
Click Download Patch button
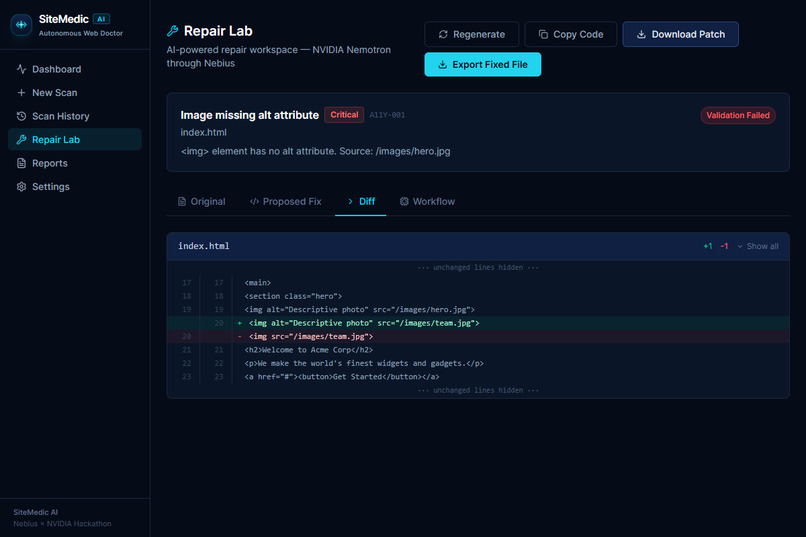point(681,34)
